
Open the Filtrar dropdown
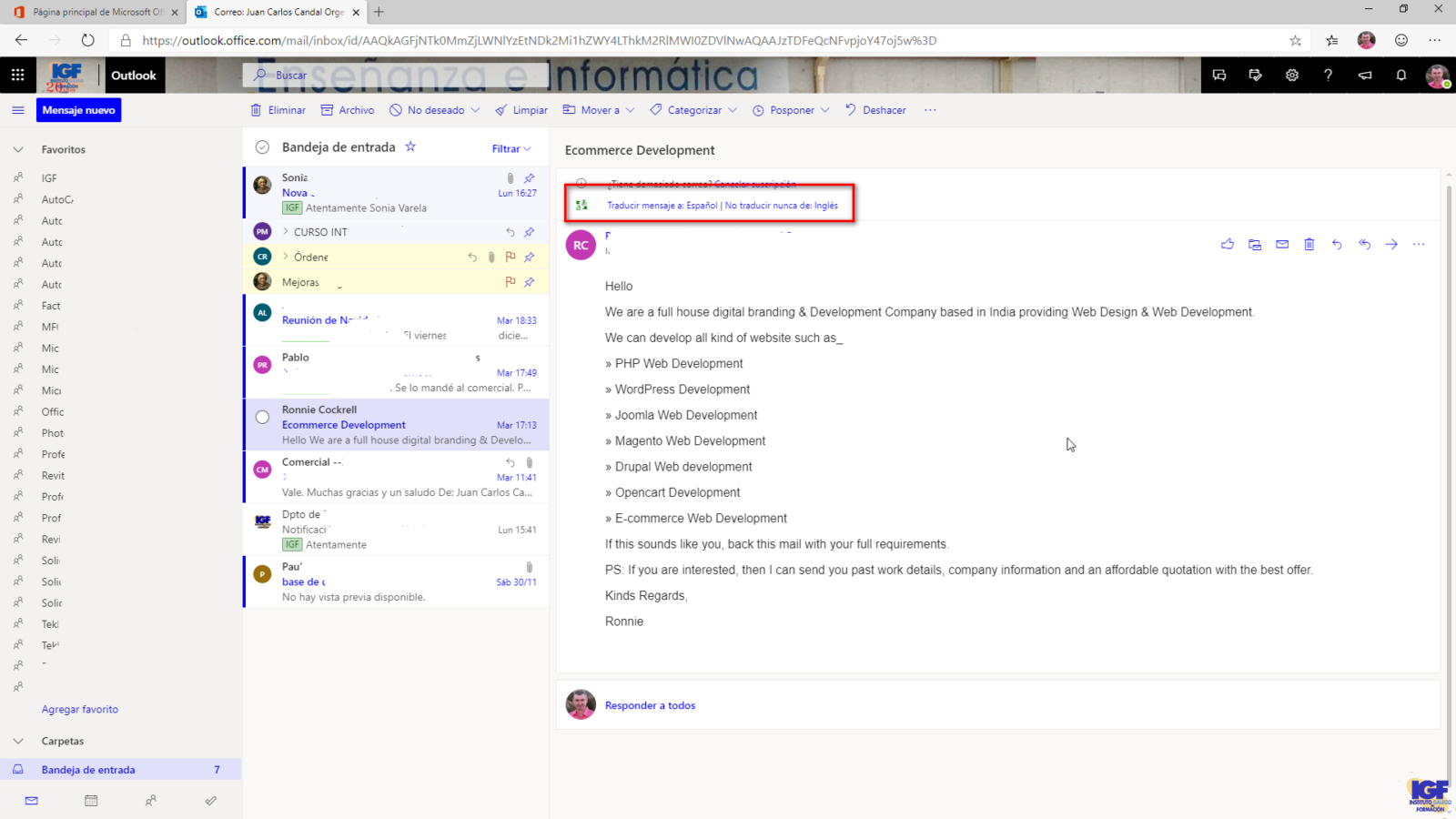point(511,149)
